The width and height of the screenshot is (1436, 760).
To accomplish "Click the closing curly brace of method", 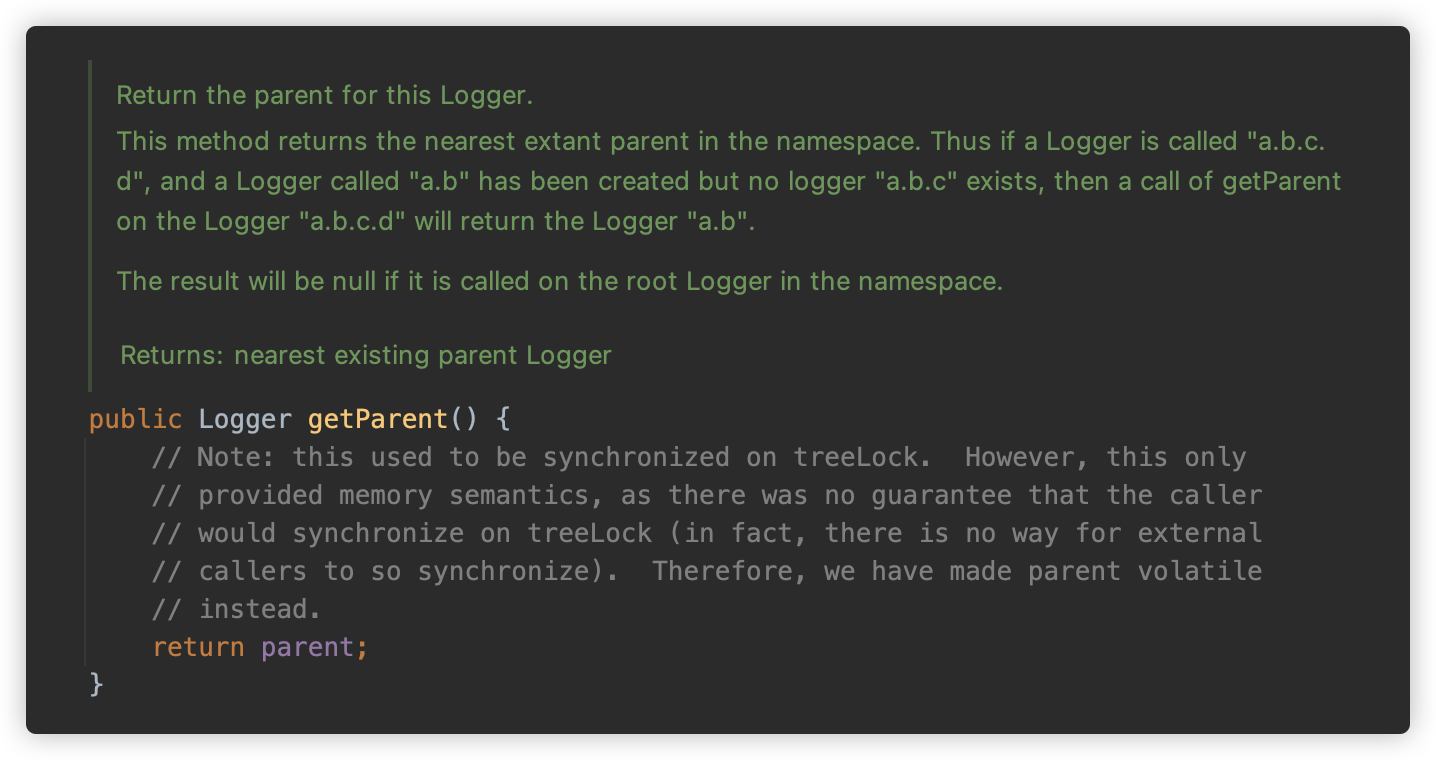I will point(96,684).
